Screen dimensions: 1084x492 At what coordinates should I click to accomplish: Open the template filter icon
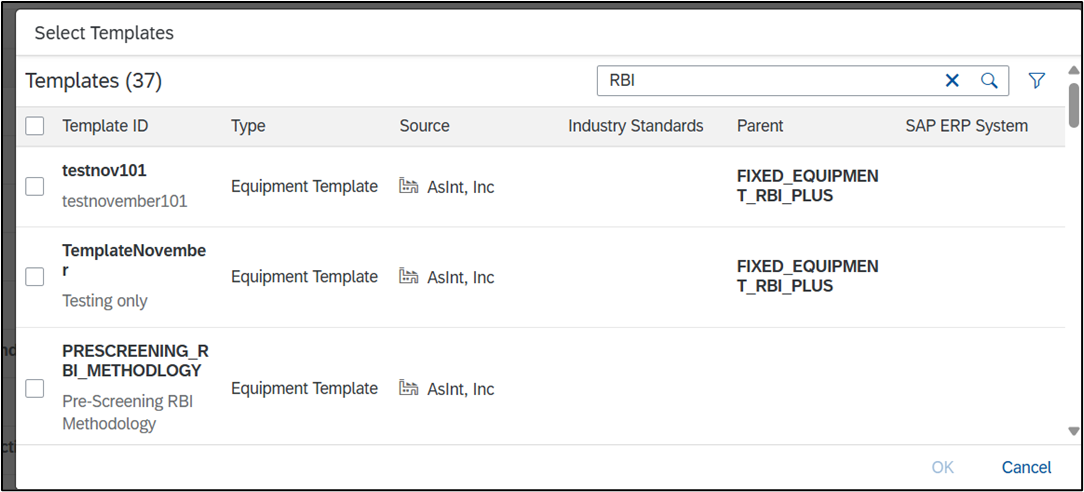pyautogui.click(x=1037, y=81)
